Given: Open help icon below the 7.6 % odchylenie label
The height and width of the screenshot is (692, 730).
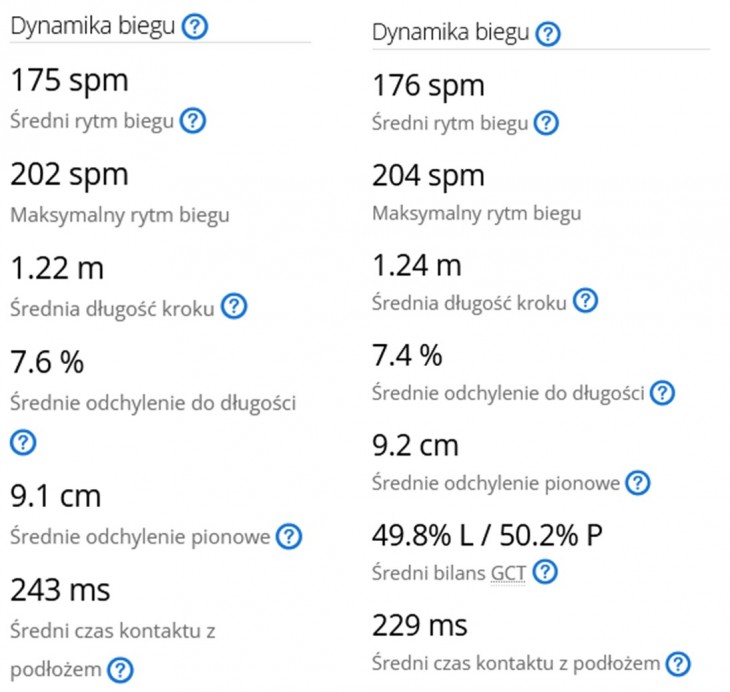Looking at the screenshot, I should click(x=23, y=442).
